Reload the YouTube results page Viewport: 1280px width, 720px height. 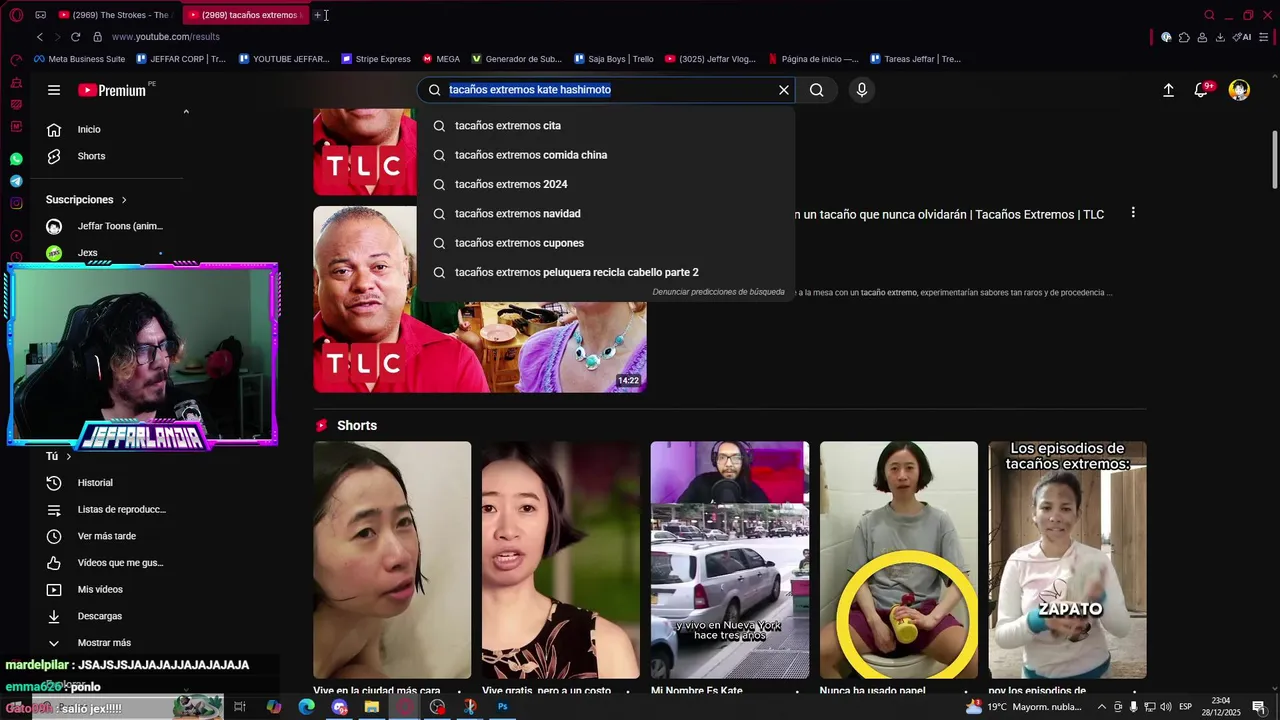point(75,37)
